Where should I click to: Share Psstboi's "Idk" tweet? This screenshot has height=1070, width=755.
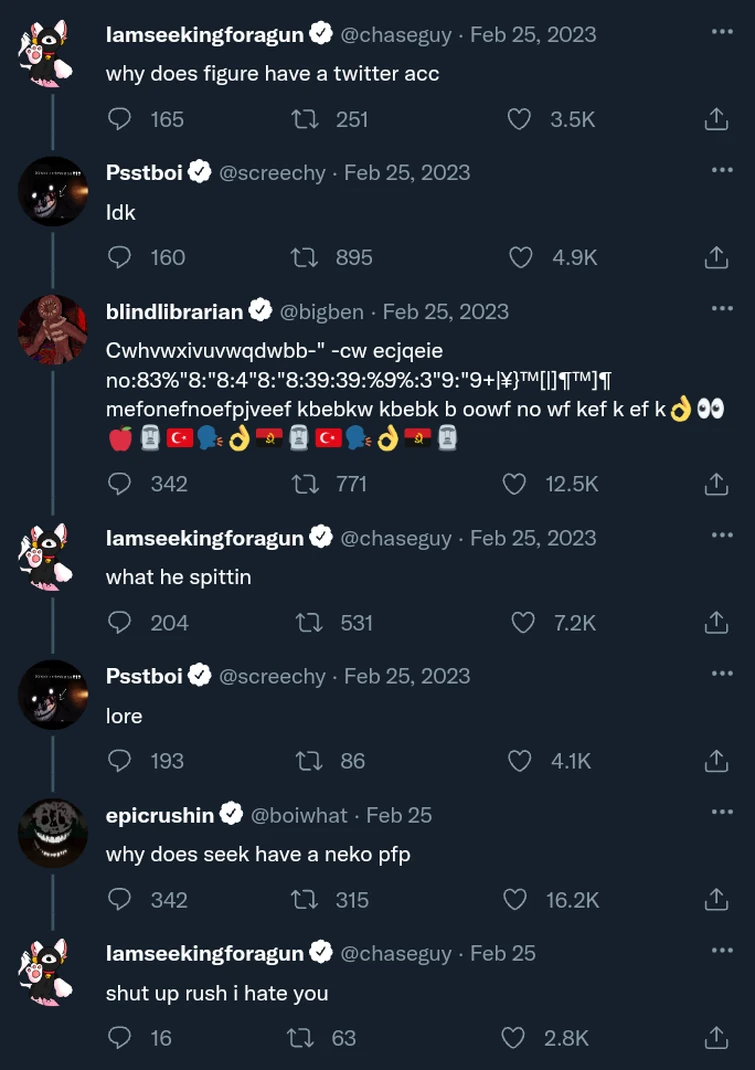[x=716, y=258]
